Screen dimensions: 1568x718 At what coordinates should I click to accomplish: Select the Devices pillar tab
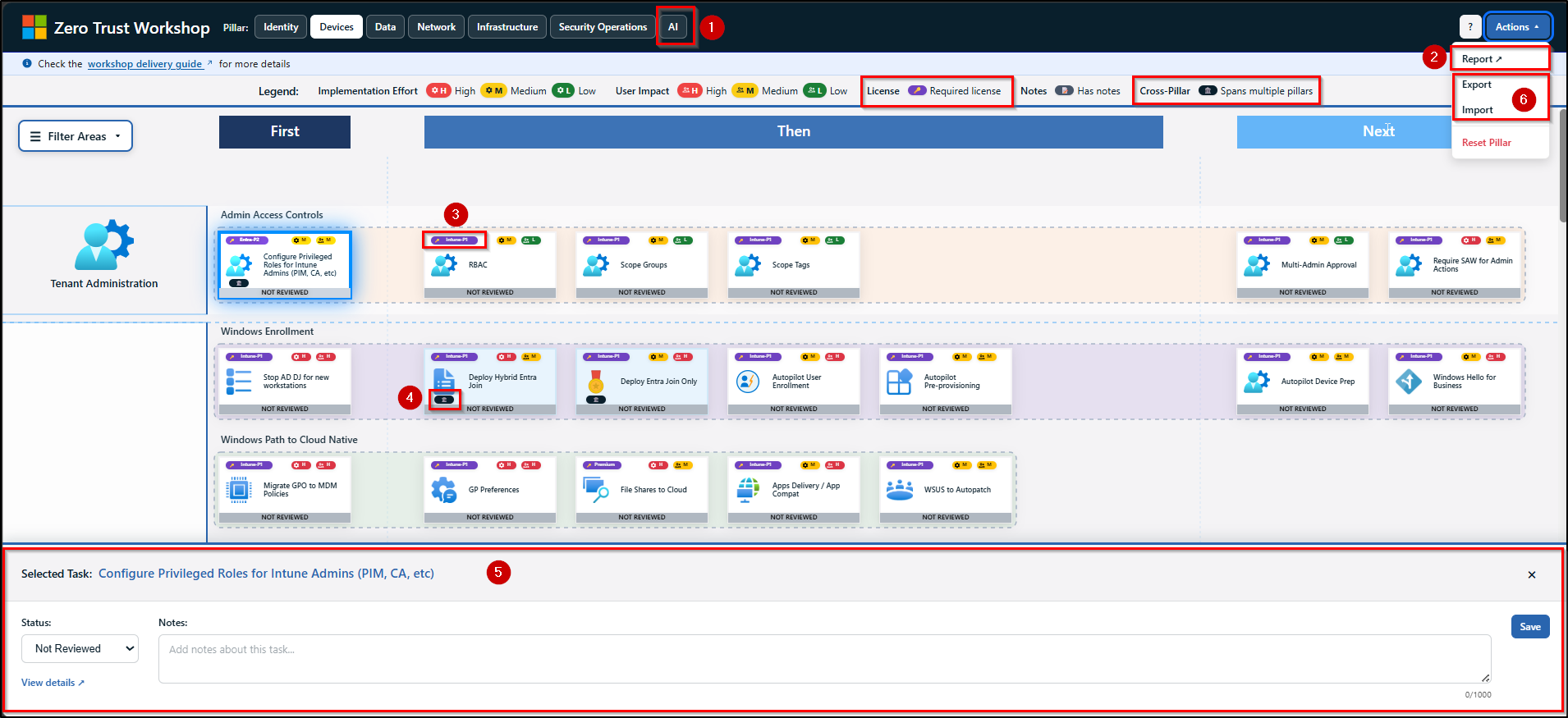tap(337, 27)
